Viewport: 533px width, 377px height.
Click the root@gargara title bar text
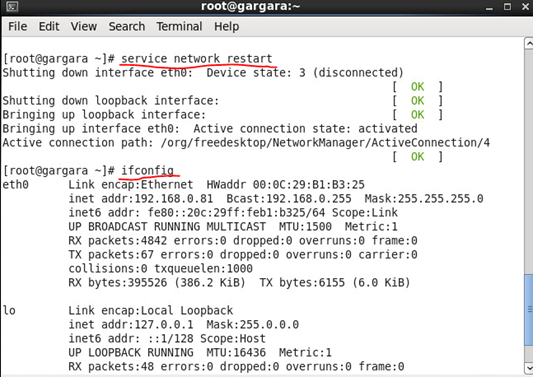coord(251,6)
